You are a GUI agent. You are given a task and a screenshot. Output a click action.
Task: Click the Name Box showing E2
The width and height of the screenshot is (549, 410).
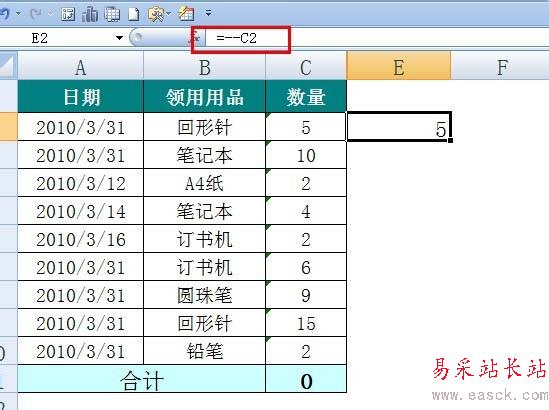[x=56, y=37]
